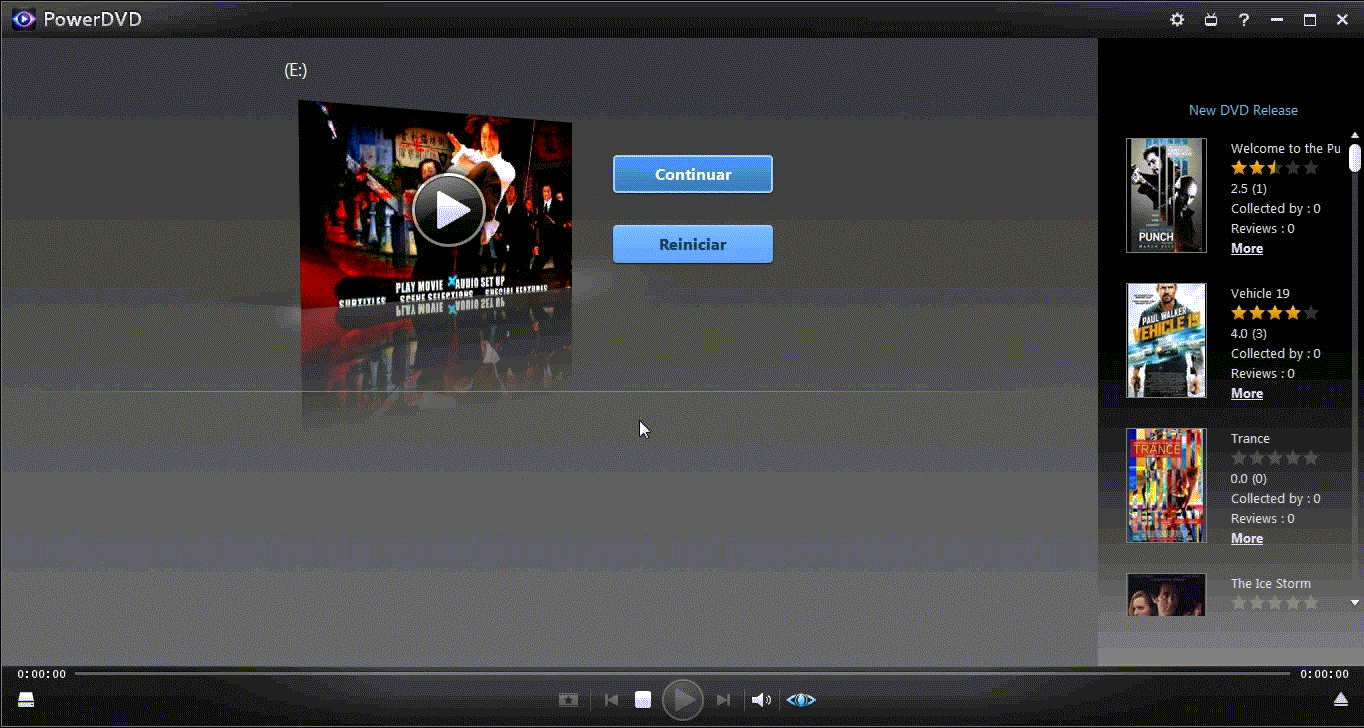This screenshot has width=1364, height=728.
Task: Open the disc drive source icon
Action: [x=26, y=699]
